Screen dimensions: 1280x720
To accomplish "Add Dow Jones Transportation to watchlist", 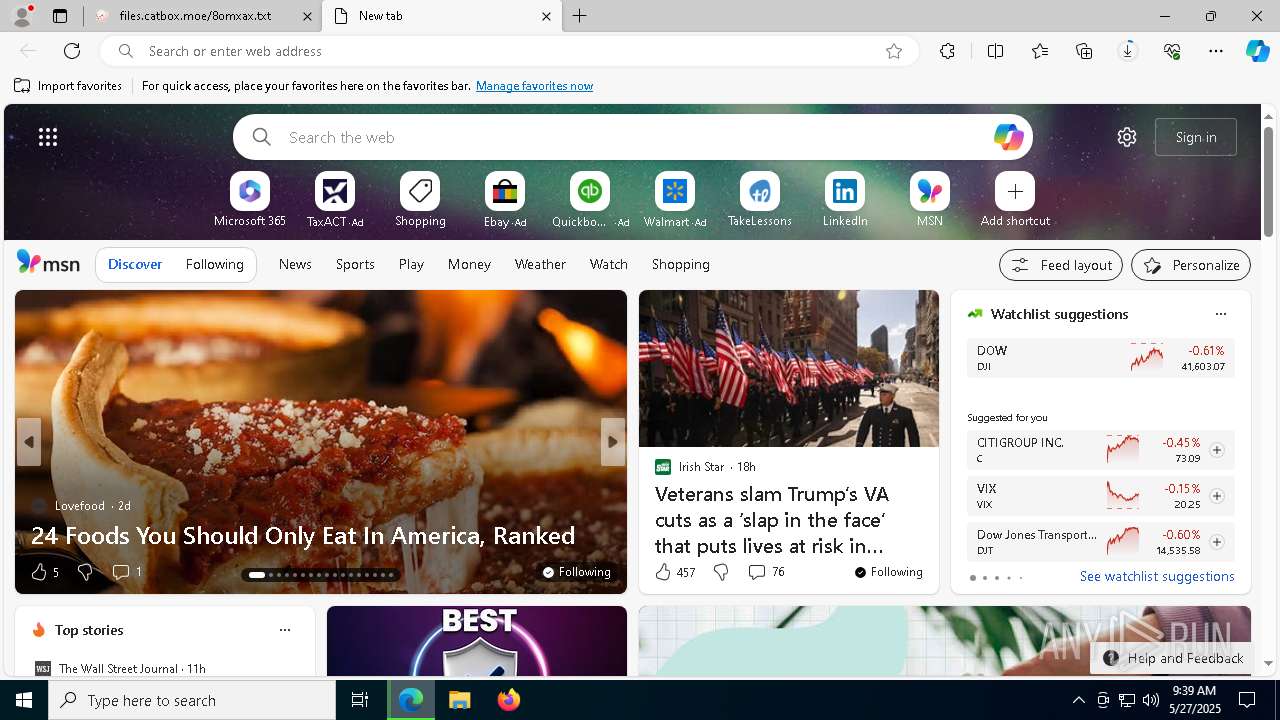I will [1217, 542].
